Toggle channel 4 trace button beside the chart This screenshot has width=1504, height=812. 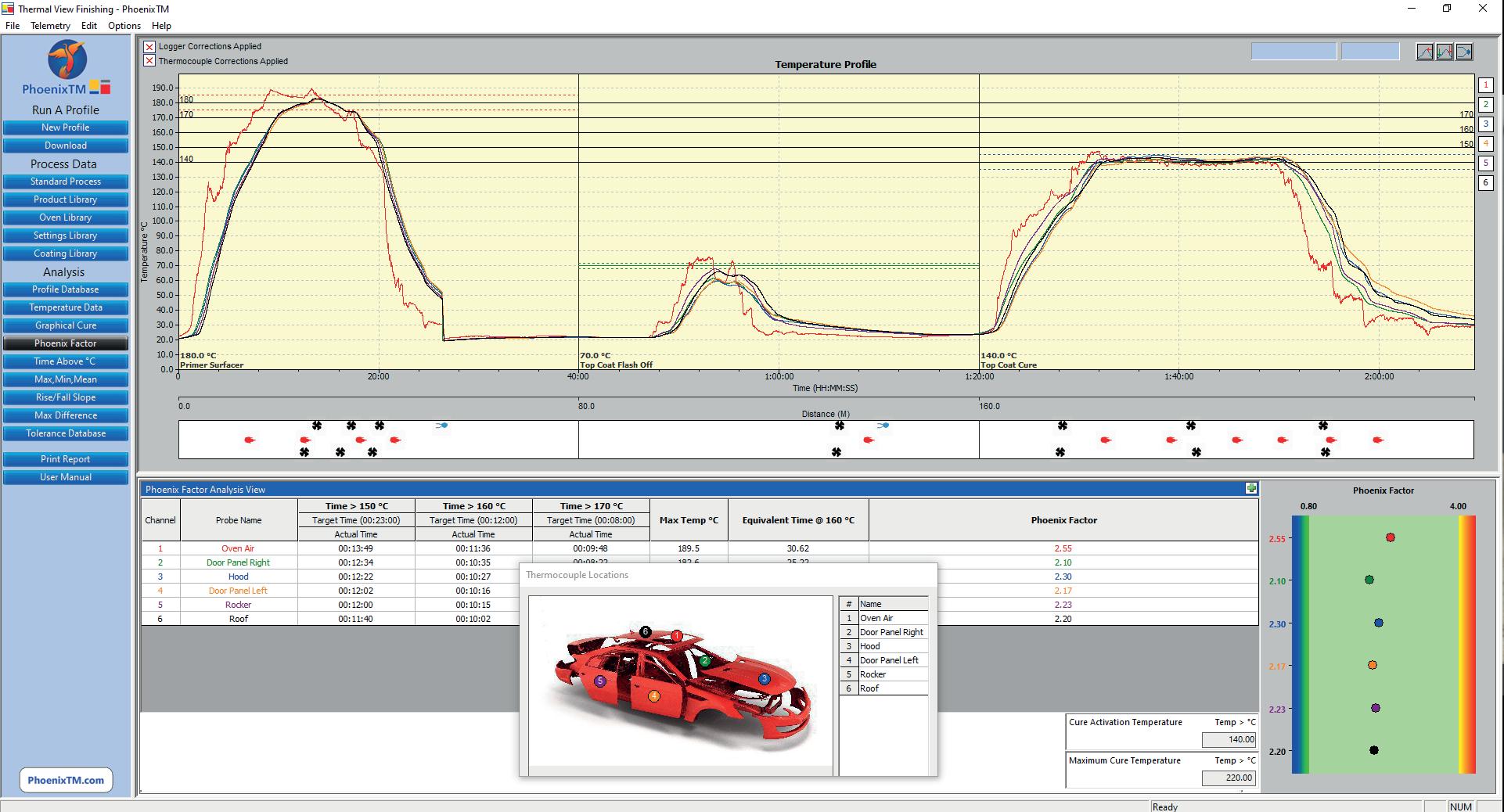click(1485, 143)
